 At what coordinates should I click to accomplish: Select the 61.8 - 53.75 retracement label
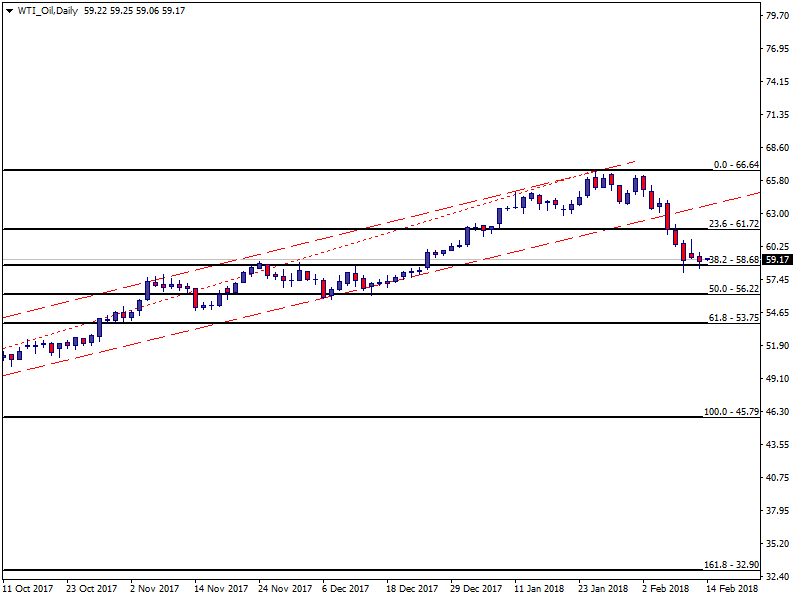pos(734,317)
